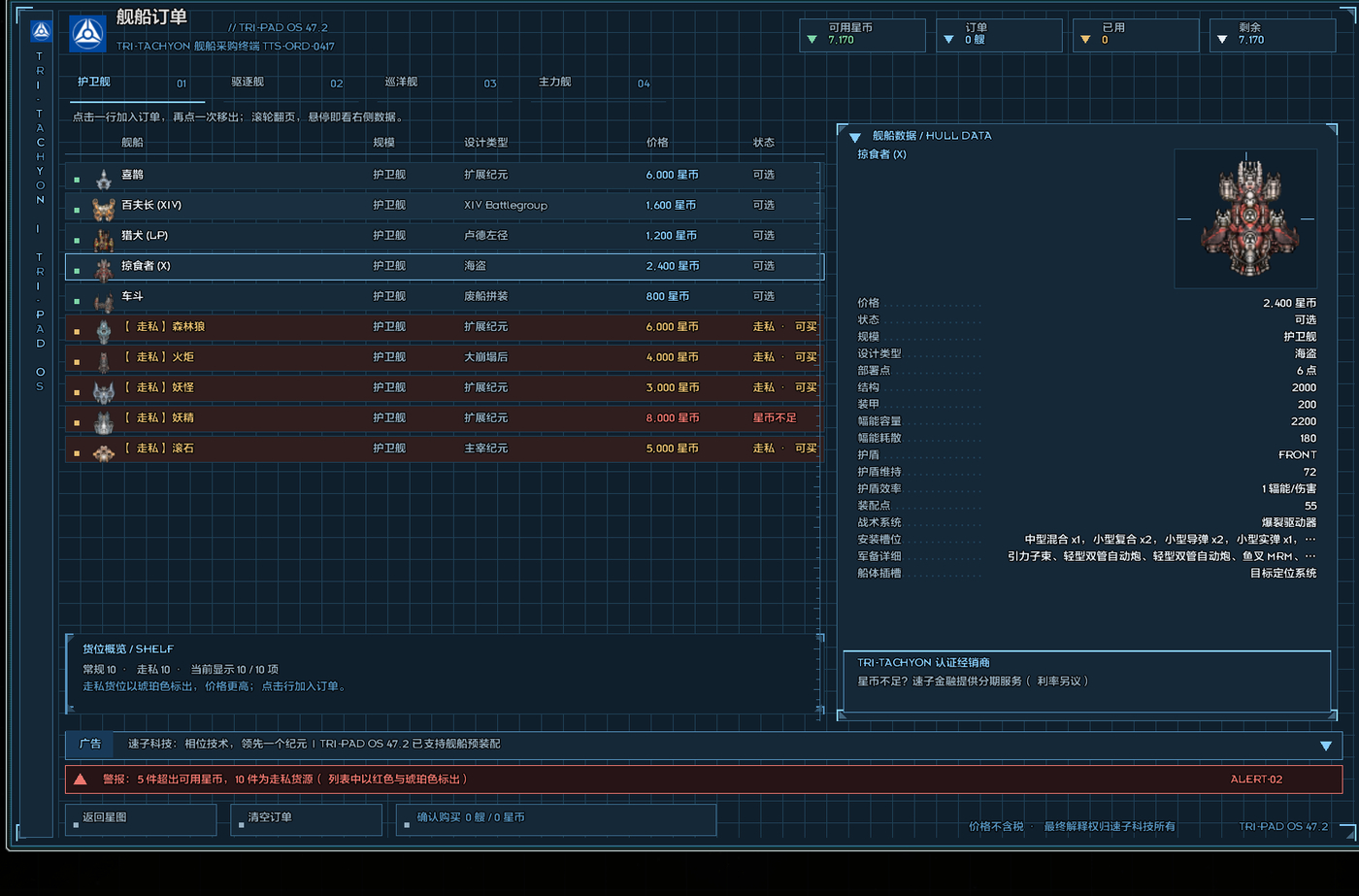The width and height of the screenshot is (1359, 896).
Task: Click the red warning triangle in the alert bar
Action: tap(81, 779)
